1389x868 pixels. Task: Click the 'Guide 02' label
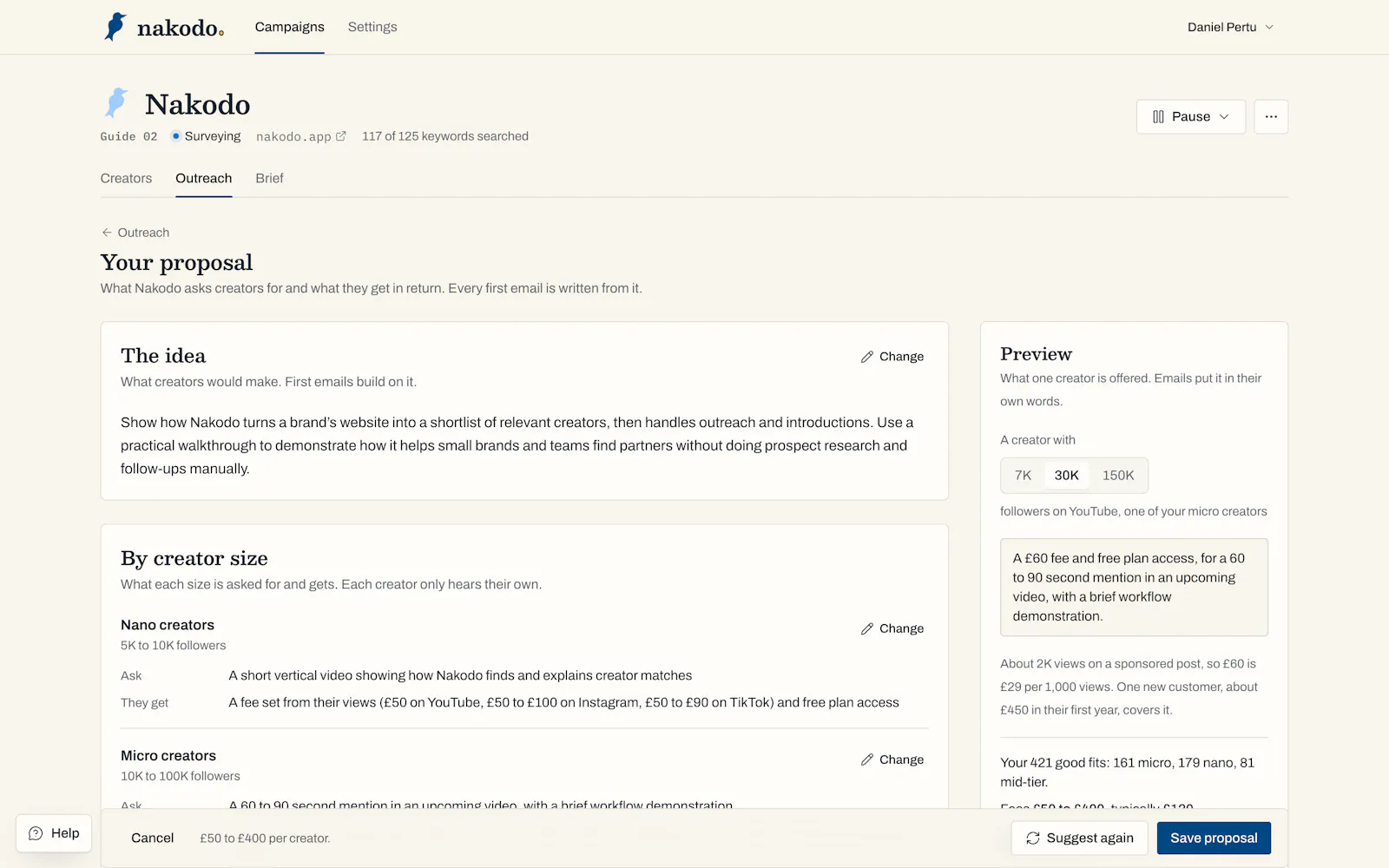(128, 136)
